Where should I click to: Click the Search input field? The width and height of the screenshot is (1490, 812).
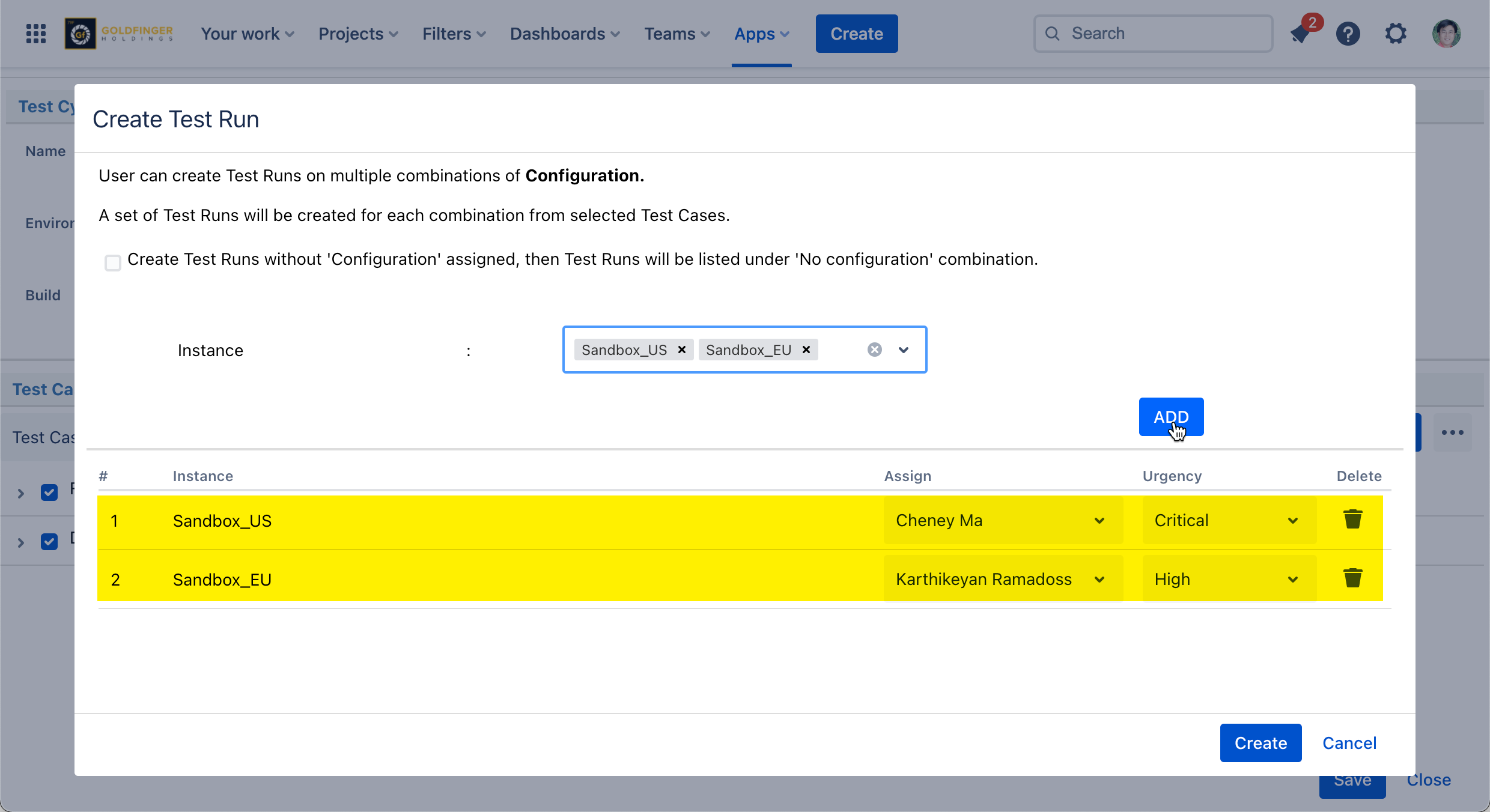coord(1152,34)
